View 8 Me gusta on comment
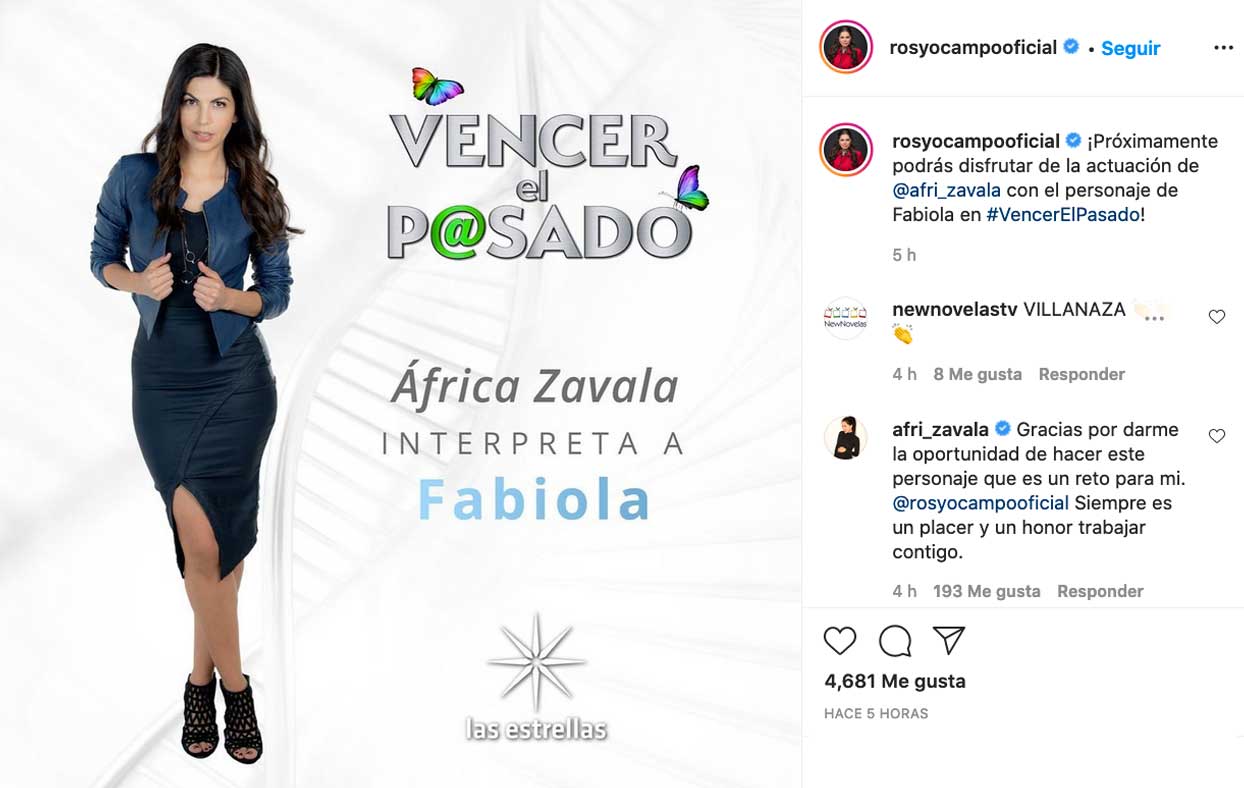The height and width of the screenshot is (788, 1244). (977, 374)
